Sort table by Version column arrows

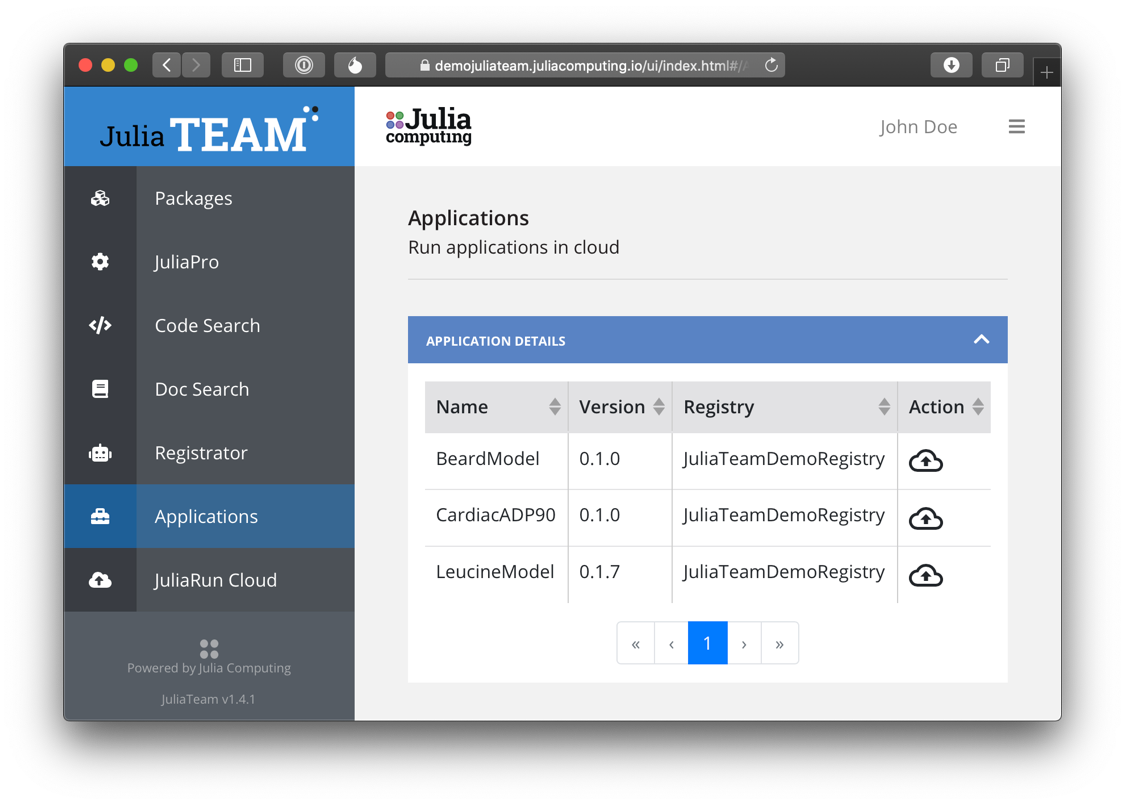coord(659,407)
